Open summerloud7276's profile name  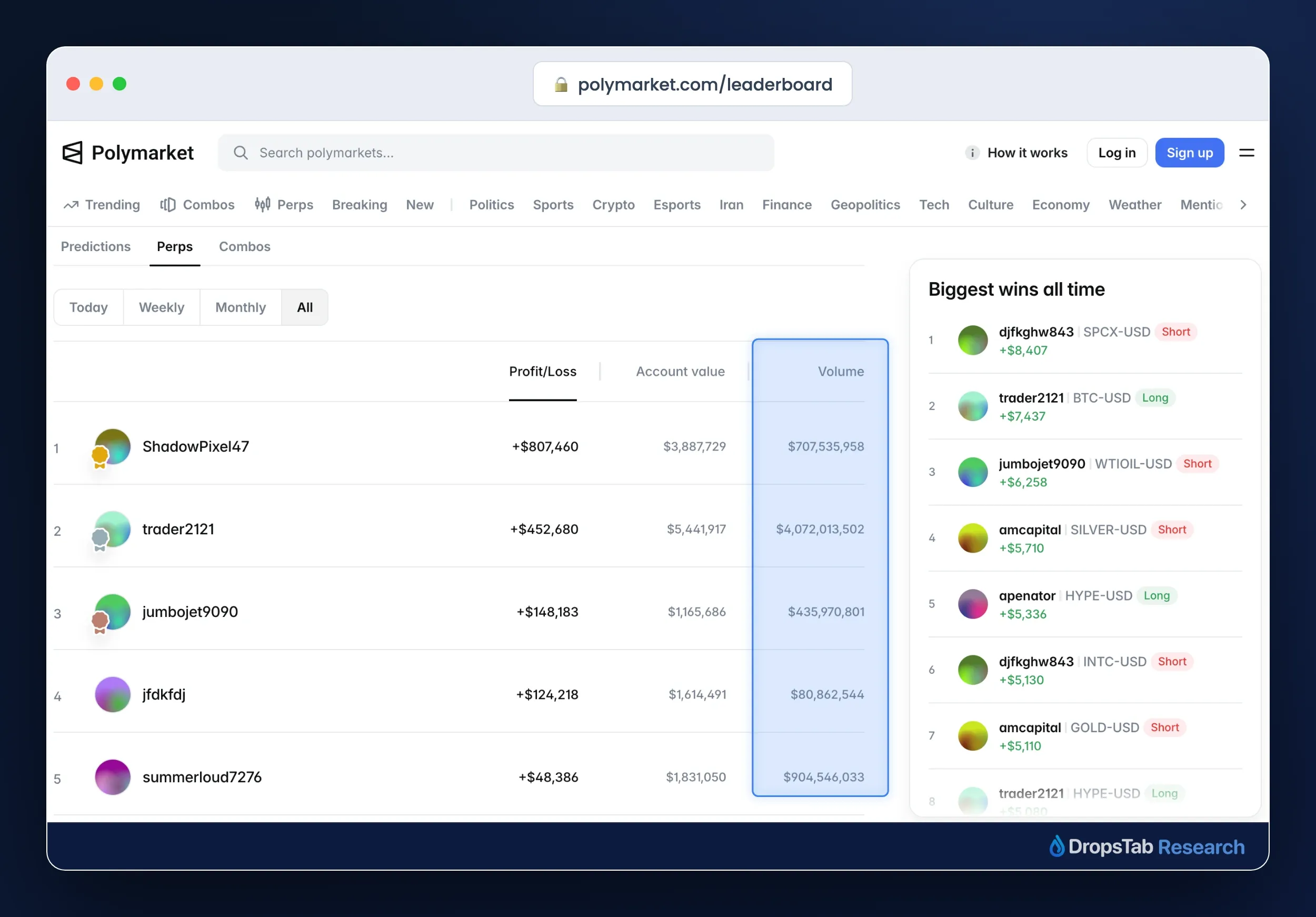point(202,777)
